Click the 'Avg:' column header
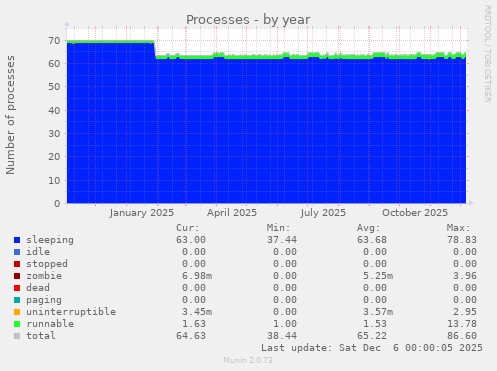 click(x=369, y=228)
